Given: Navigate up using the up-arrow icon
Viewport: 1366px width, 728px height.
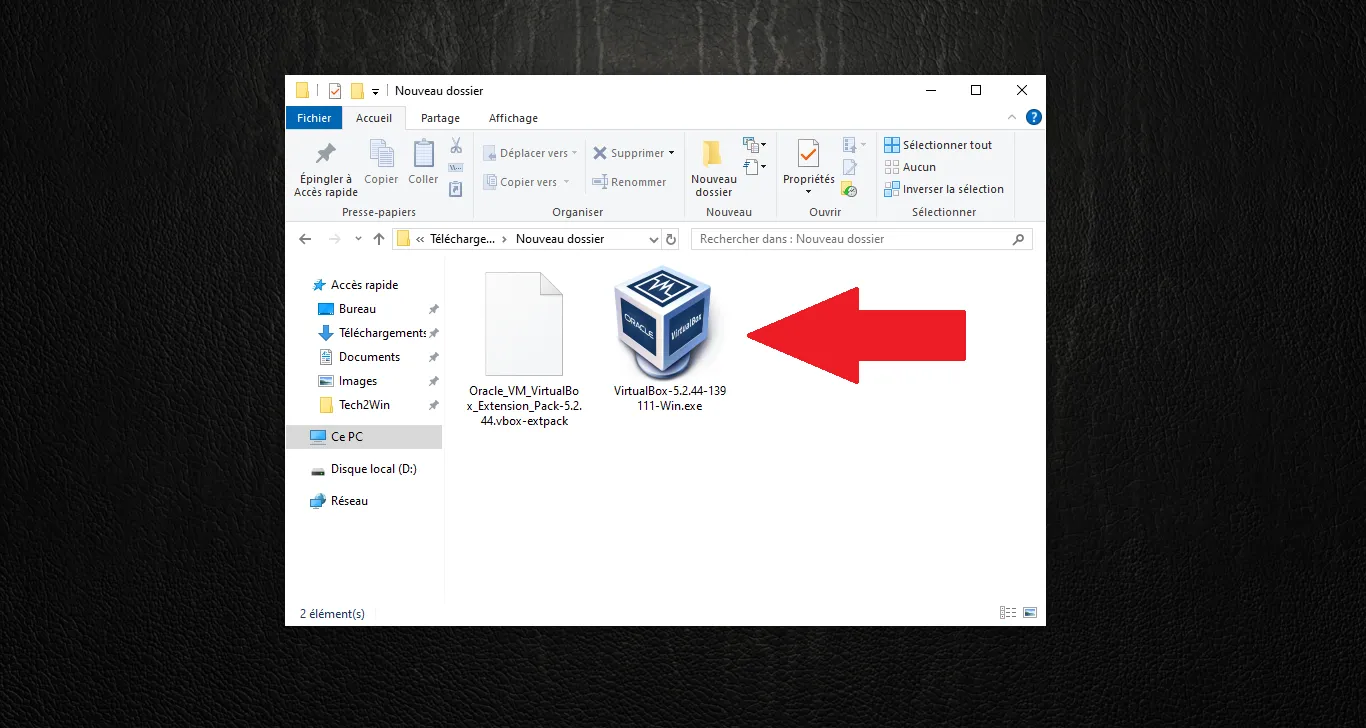Looking at the screenshot, I should (x=378, y=238).
